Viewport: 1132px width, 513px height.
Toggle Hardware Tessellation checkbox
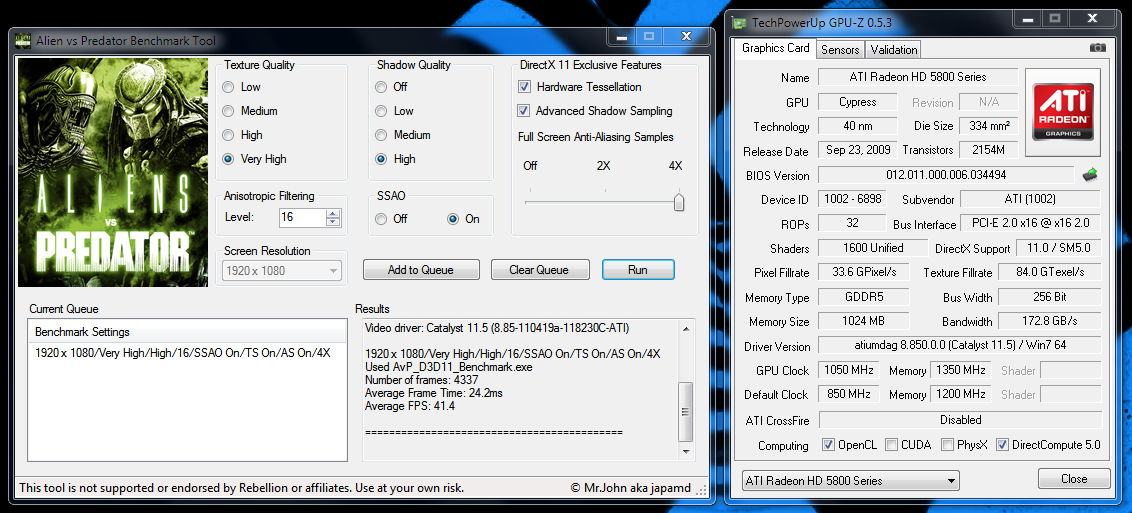click(525, 87)
